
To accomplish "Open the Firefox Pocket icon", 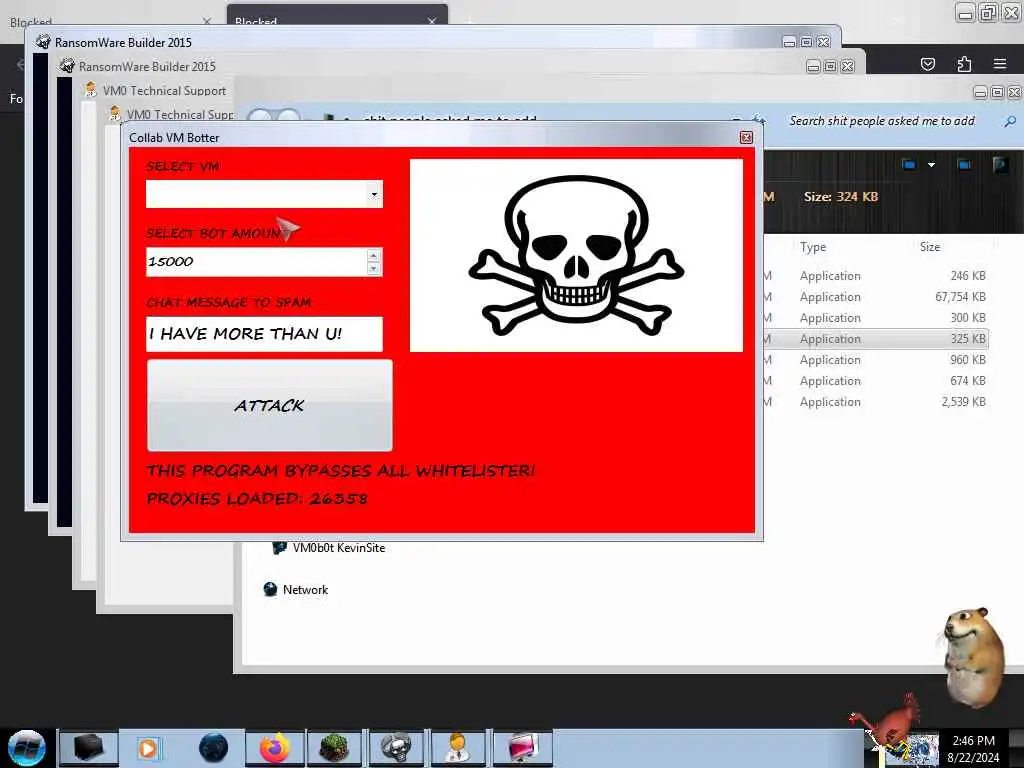I will (927, 64).
